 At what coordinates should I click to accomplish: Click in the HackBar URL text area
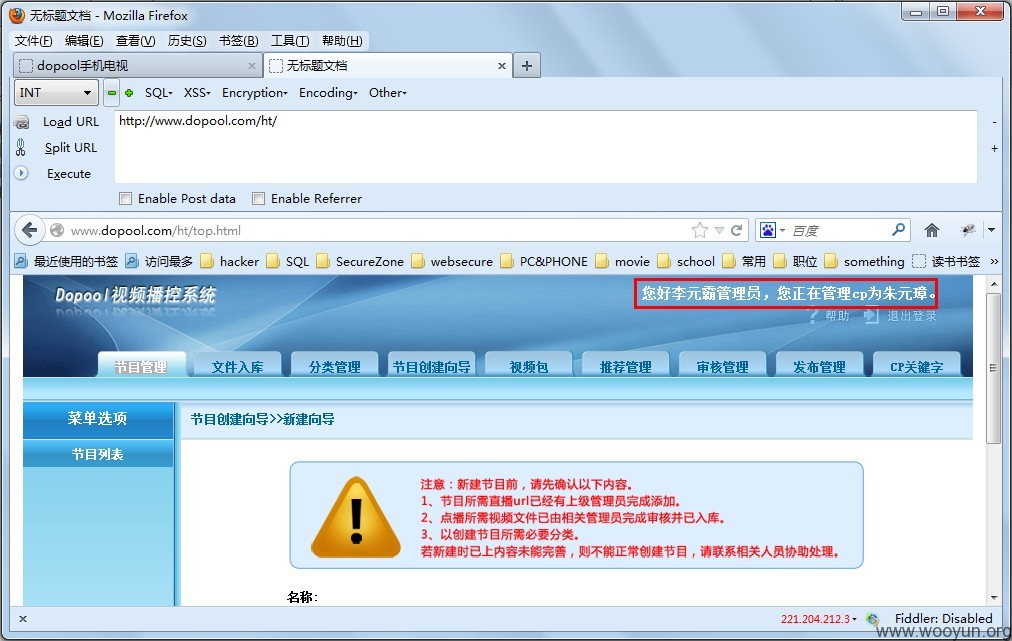545,147
